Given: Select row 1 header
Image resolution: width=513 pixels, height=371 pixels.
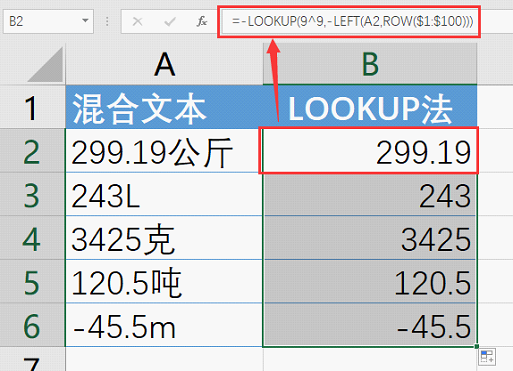Looking at the screenshot, I should [32, 107].
